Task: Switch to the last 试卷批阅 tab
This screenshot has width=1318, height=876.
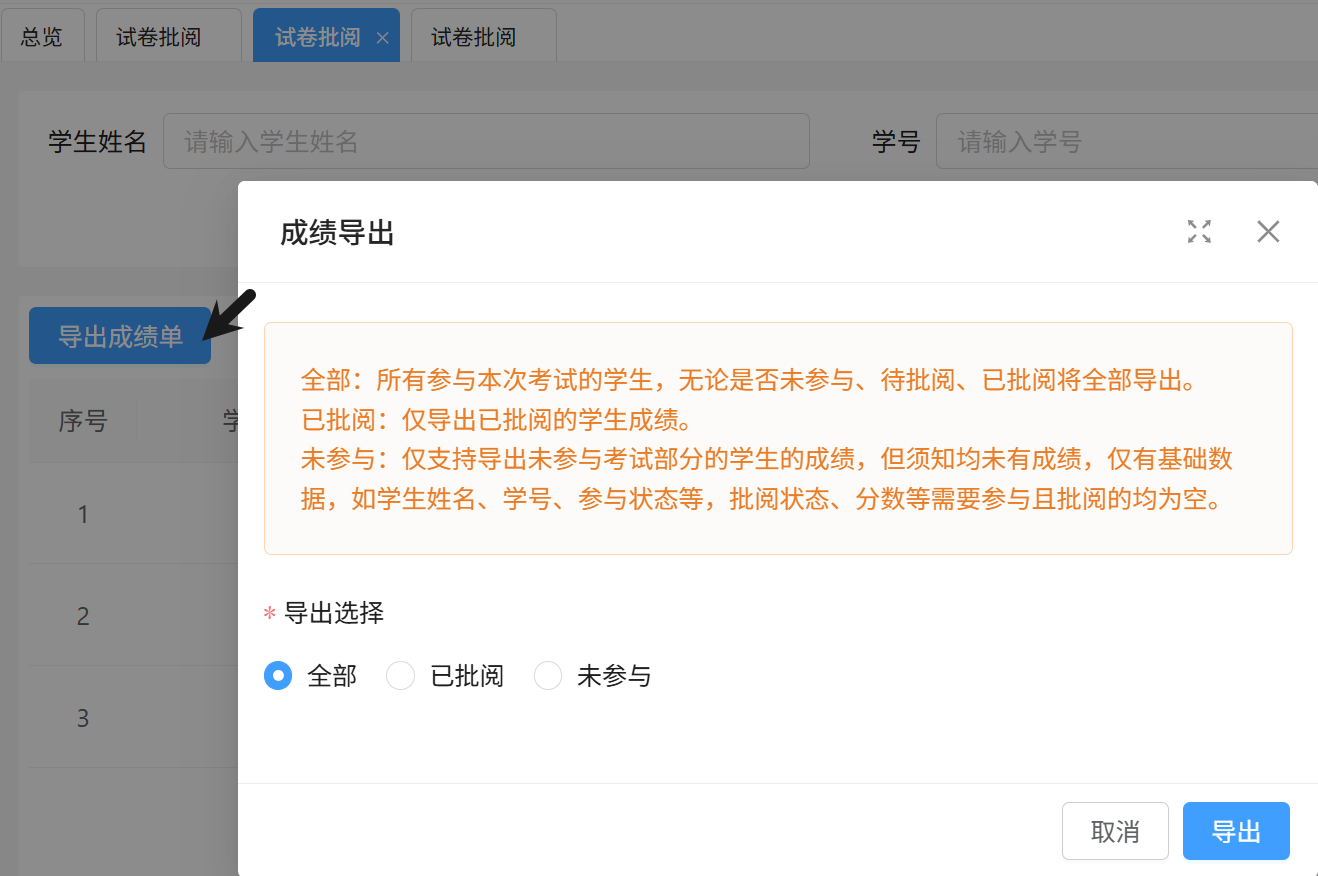Action: point(474,37)
